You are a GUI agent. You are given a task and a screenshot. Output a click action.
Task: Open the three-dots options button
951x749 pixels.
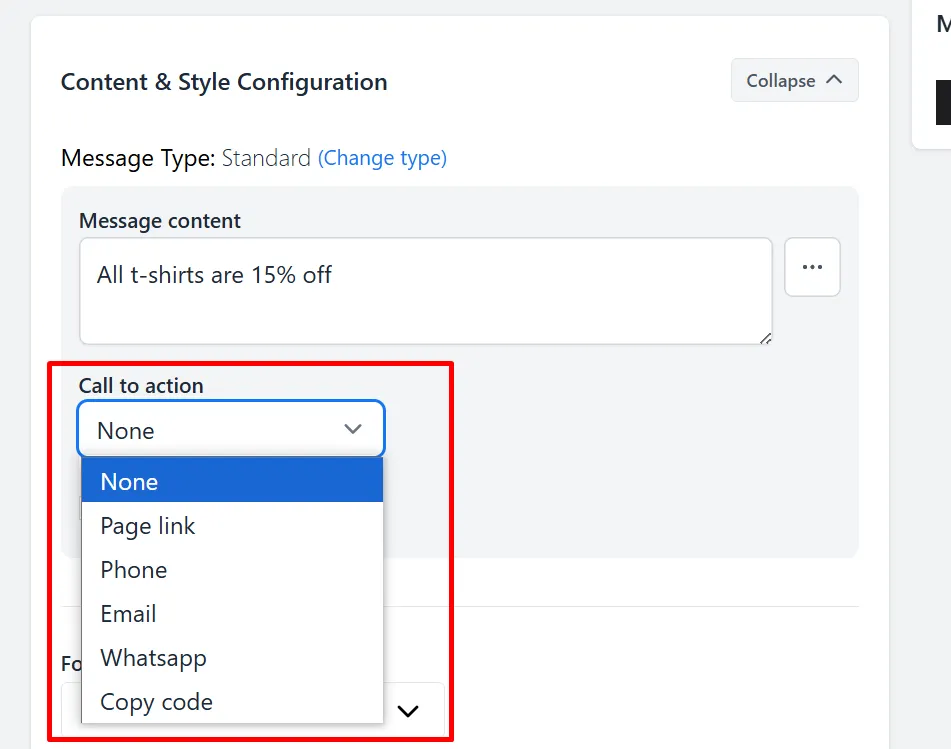[812, 267]
